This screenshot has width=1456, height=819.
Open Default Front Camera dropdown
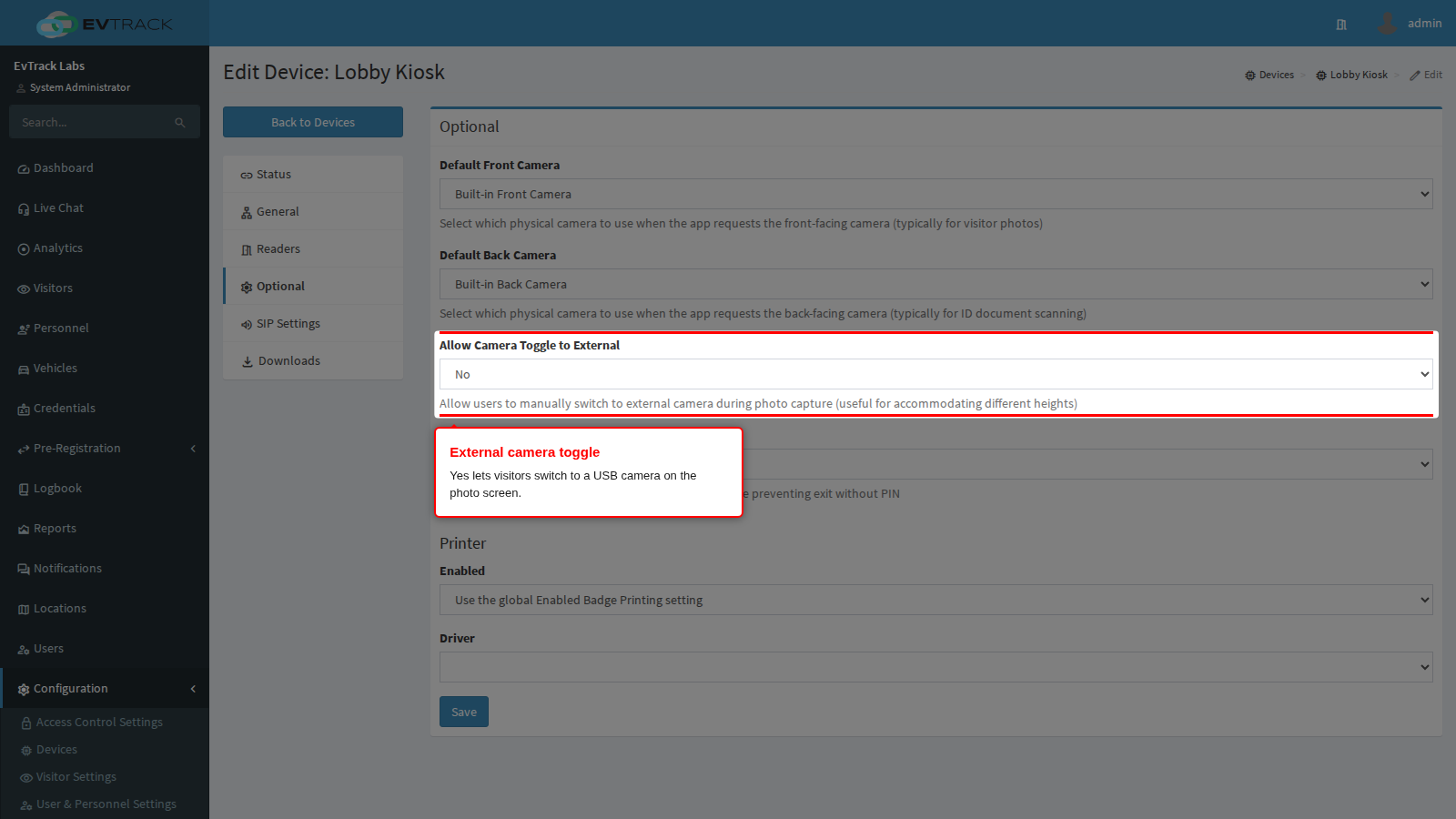coord(936,194)
